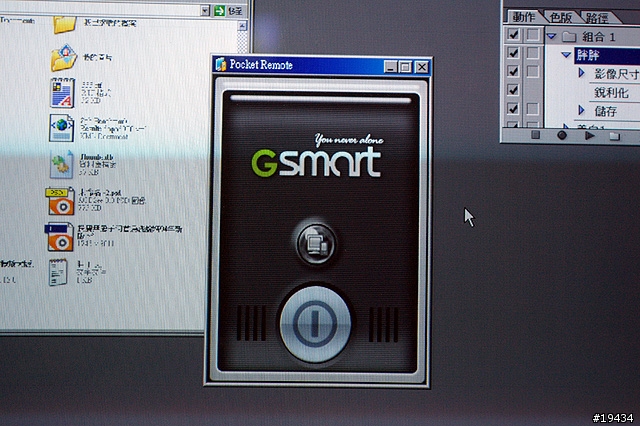Select the Thumbs.db file icon
The image size is (640, 426).
click(x=61, y=164)
